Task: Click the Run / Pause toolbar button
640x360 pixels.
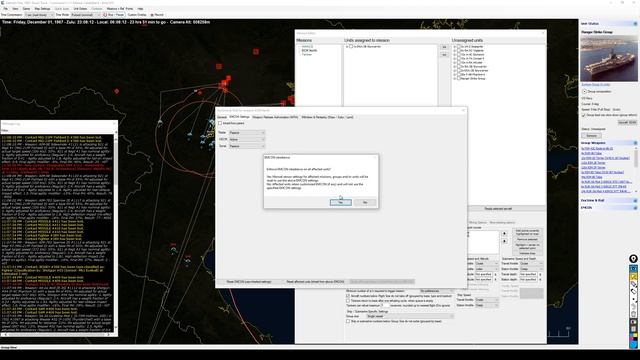Action: [114, 15]
